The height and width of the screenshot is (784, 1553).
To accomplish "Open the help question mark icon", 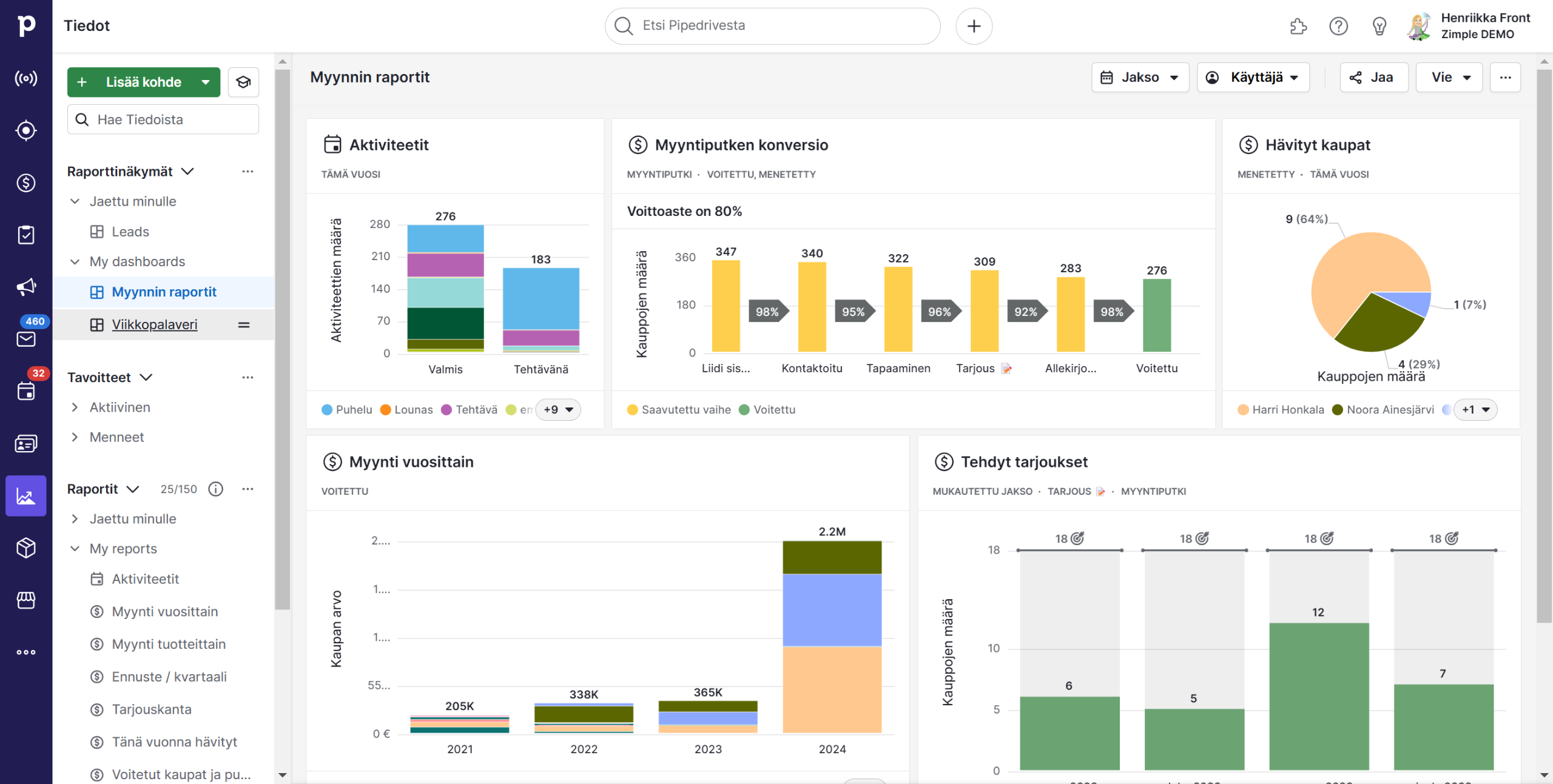I will (1338, 26).
